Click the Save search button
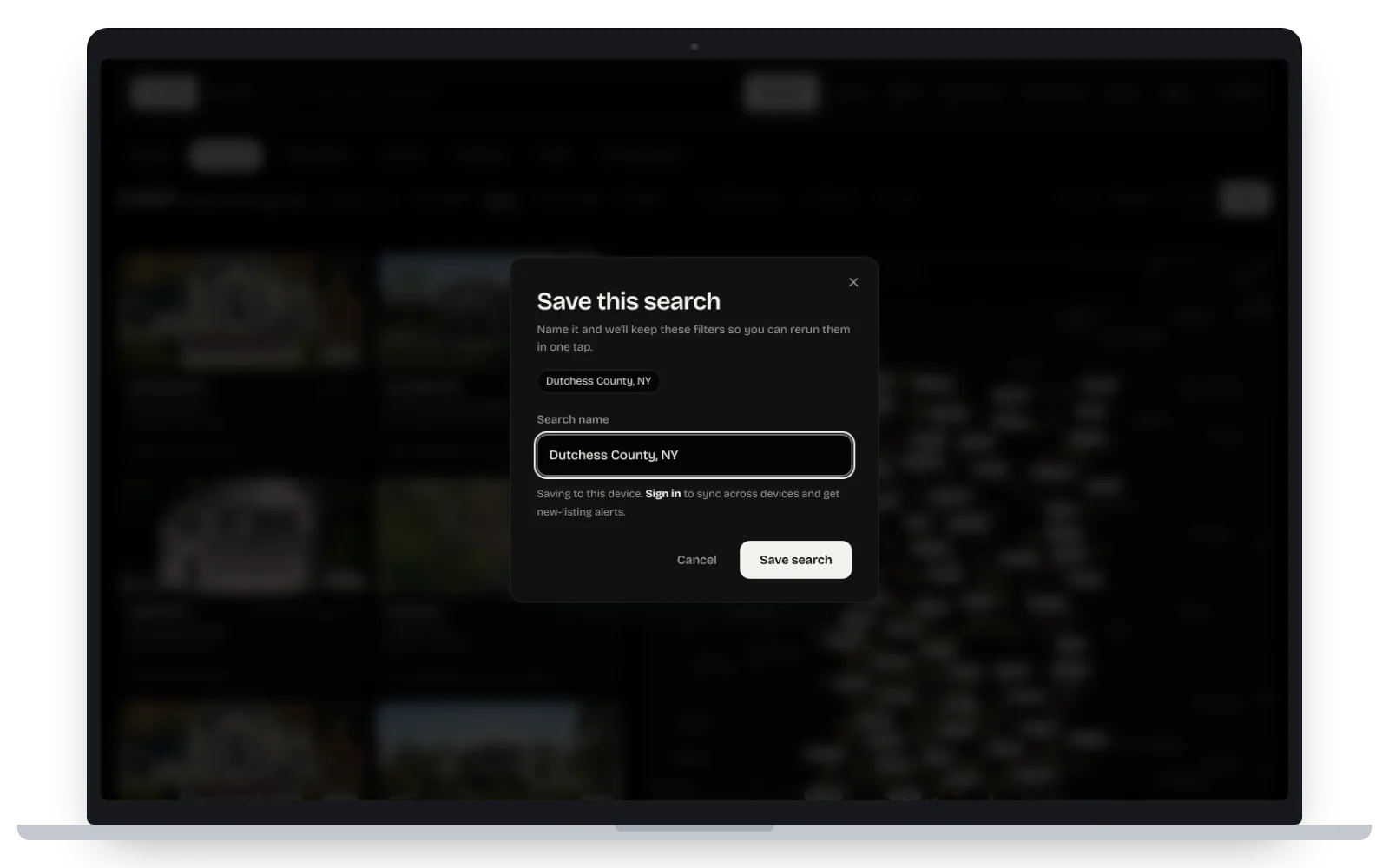The height and width of the screenshot is (868, 1389). pyautogui.click(x=795, y=560)
